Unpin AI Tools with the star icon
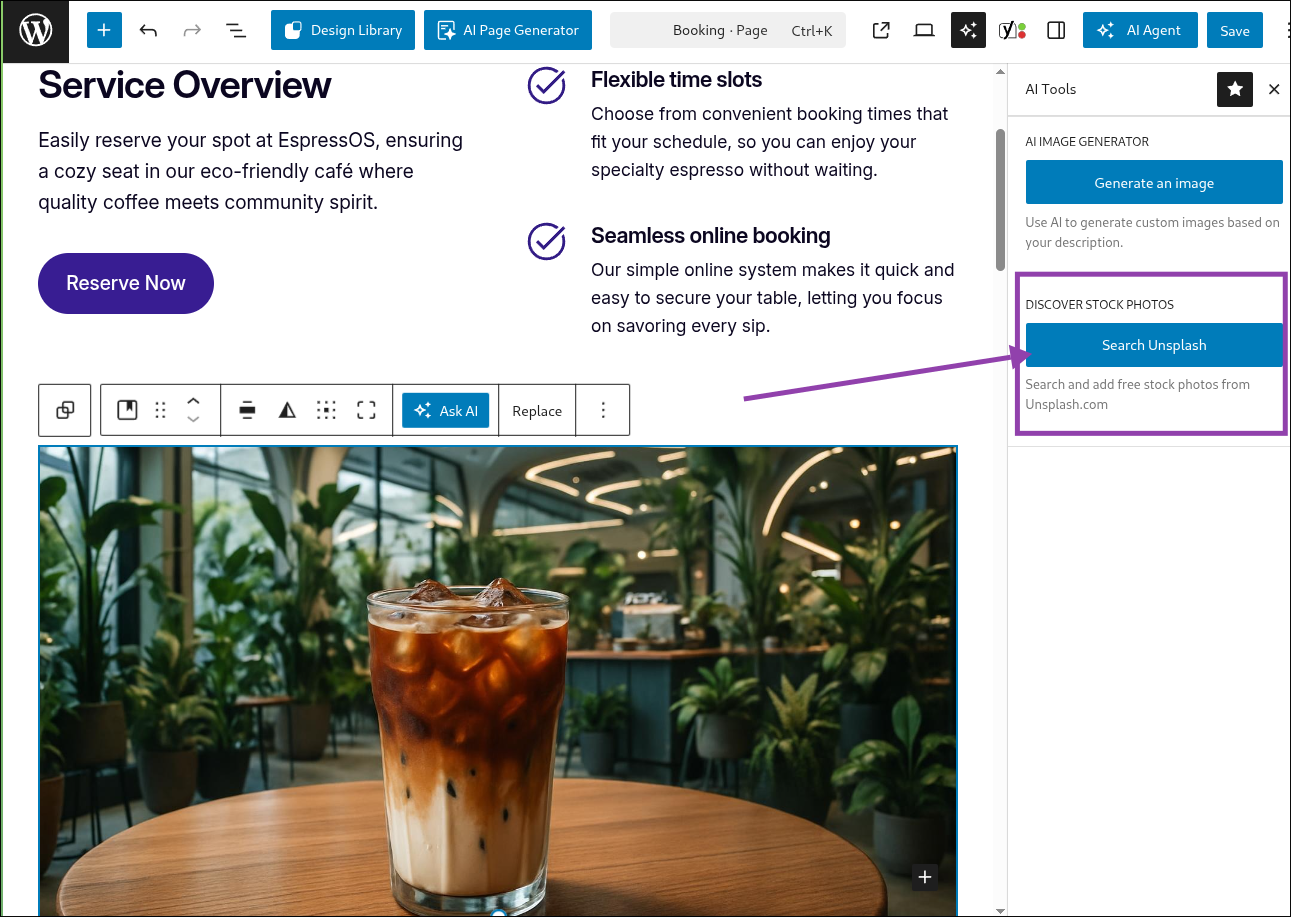The width and height of the screenshot is (1291, 917). pos(1235,89)
